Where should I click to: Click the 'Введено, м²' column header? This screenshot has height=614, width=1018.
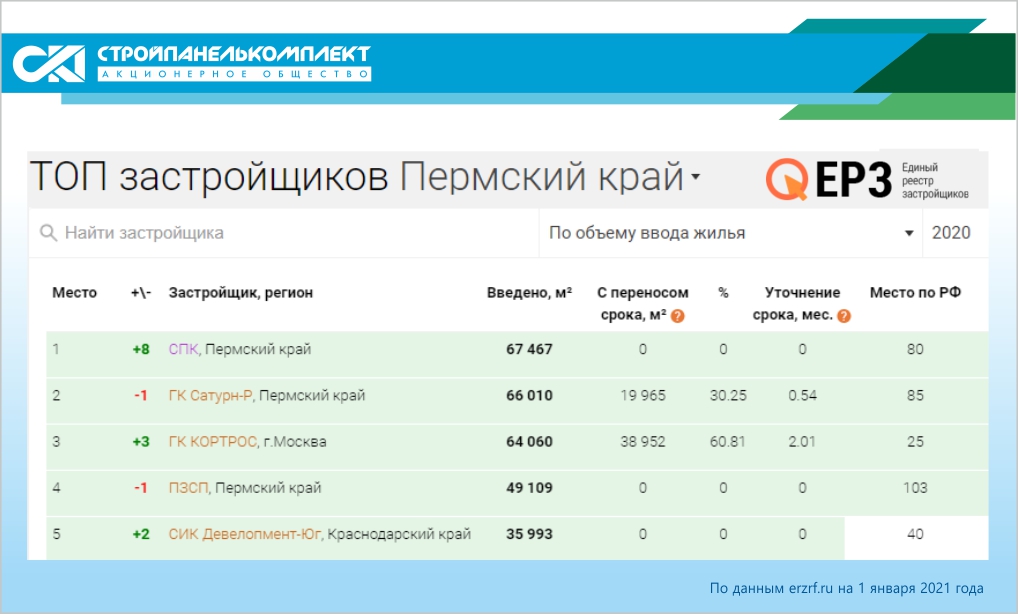tap(529, 293)
